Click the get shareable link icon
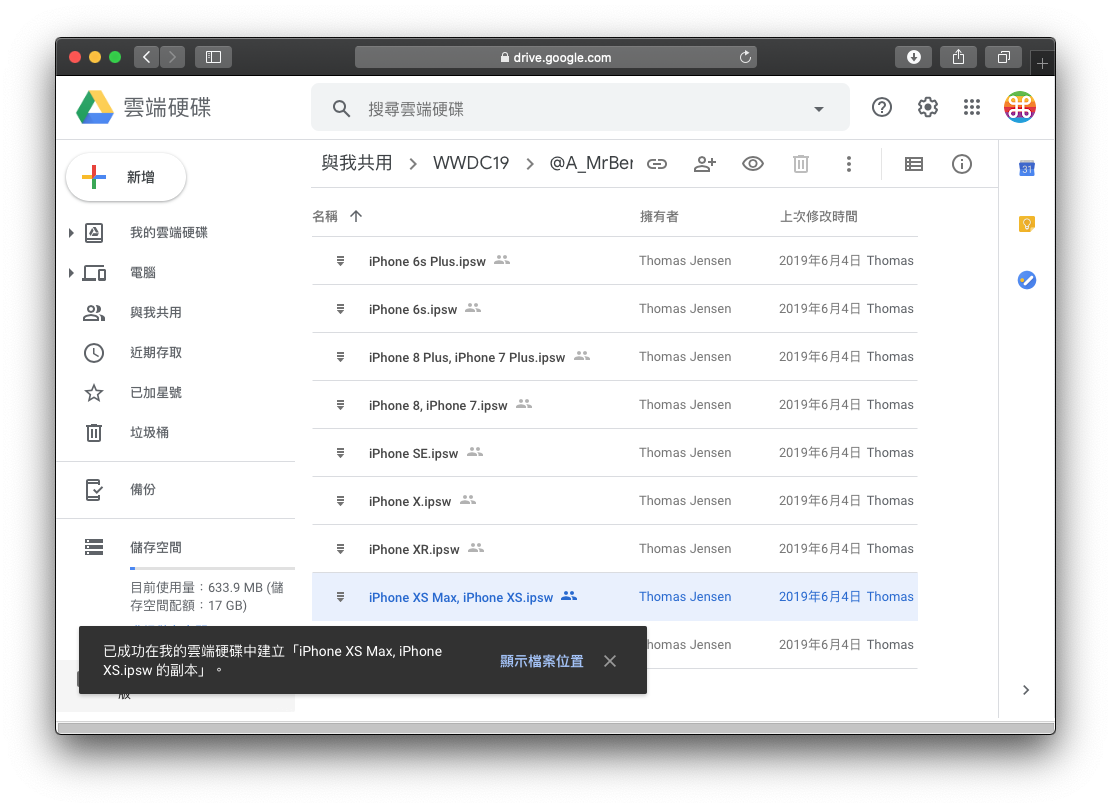Screen dimensions: 1111x808 [x=657, y=164]
